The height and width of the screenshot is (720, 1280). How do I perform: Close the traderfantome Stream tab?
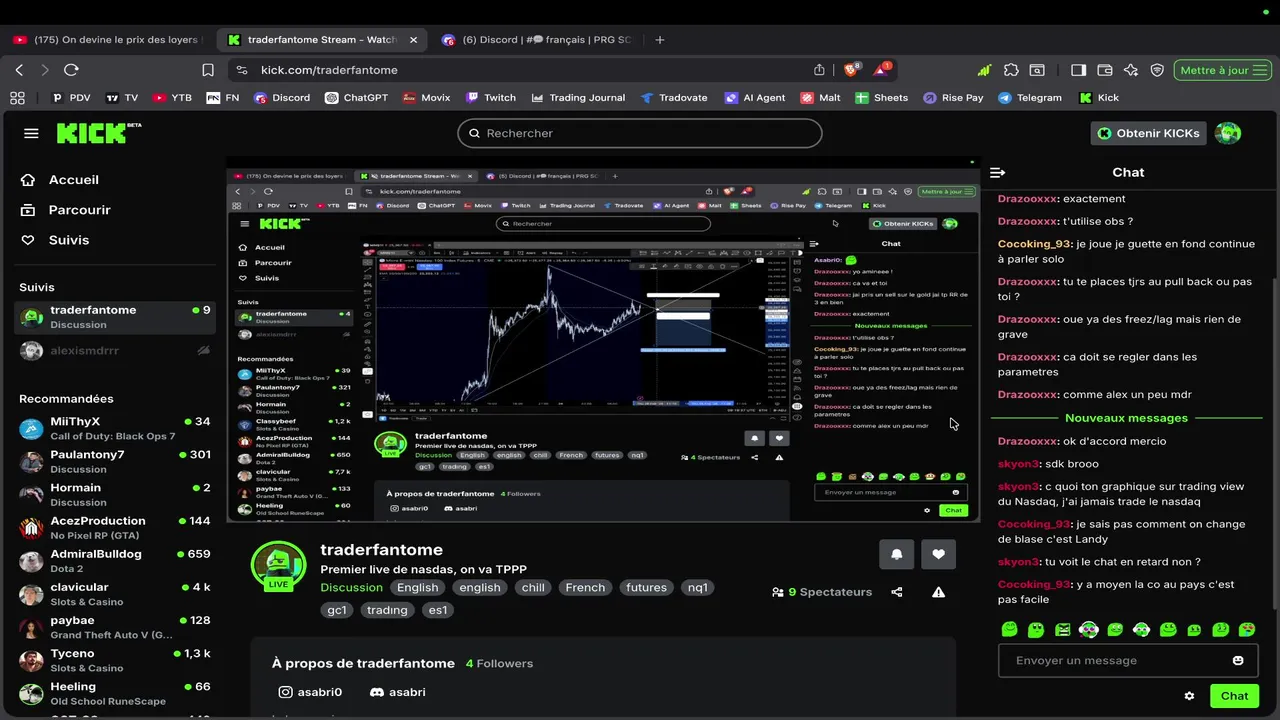pos(413,40)
